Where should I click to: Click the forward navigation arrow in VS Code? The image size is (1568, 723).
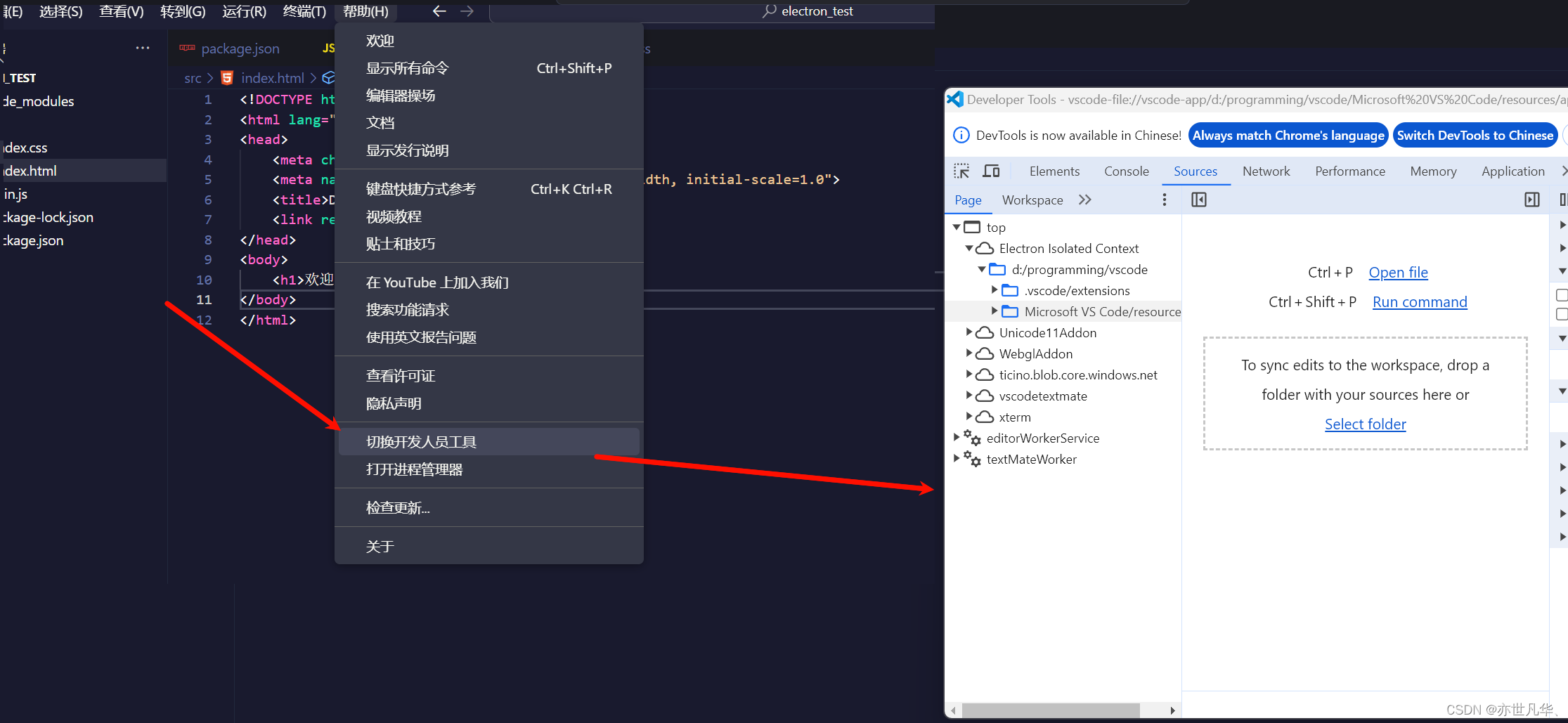point(467,11)
